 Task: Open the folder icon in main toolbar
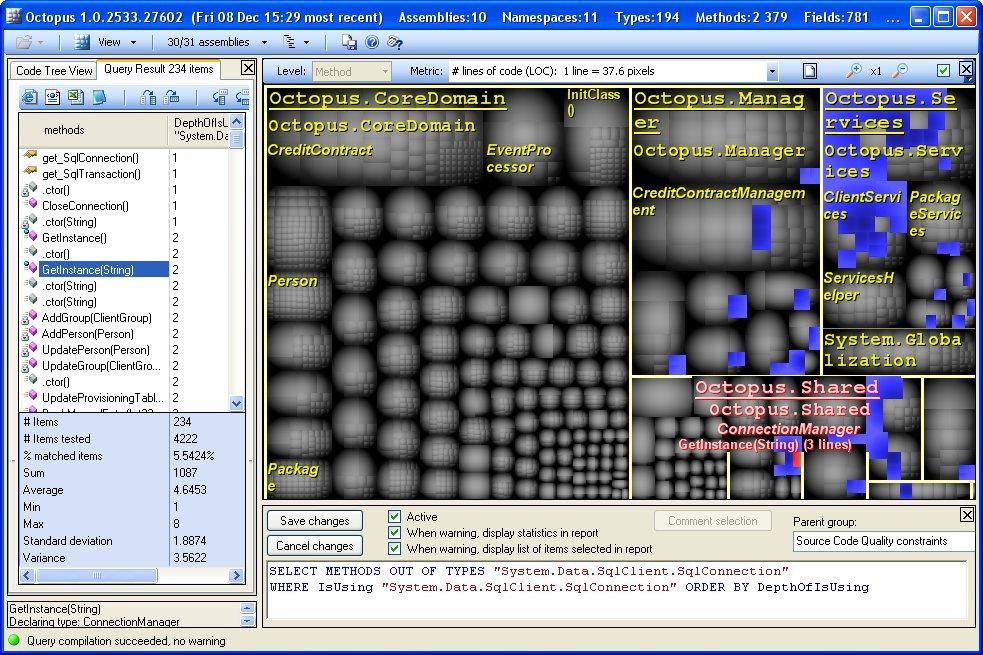pos(24,42)
